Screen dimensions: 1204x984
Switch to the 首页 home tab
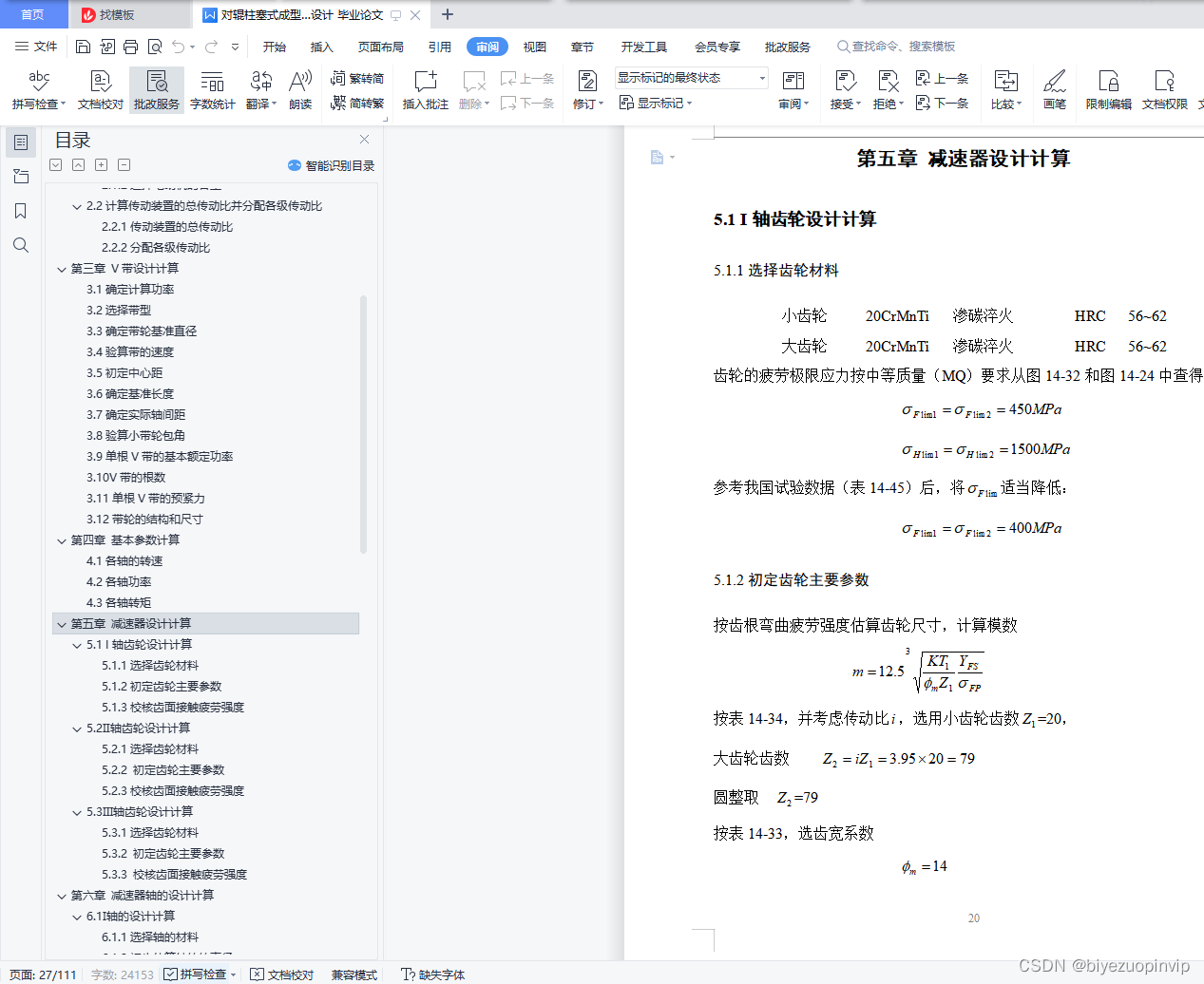(33, 14)
